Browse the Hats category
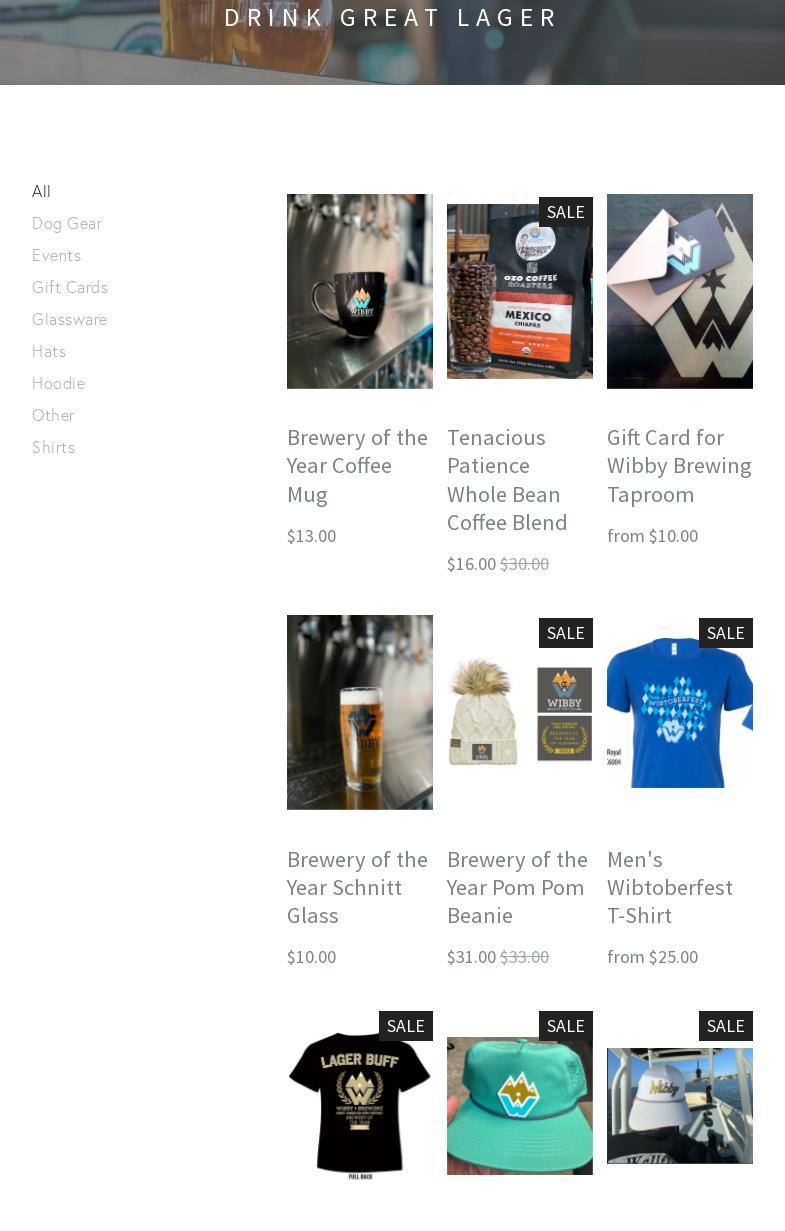The height and width of the screenshot is (1231, 785). tap(49, 351)
